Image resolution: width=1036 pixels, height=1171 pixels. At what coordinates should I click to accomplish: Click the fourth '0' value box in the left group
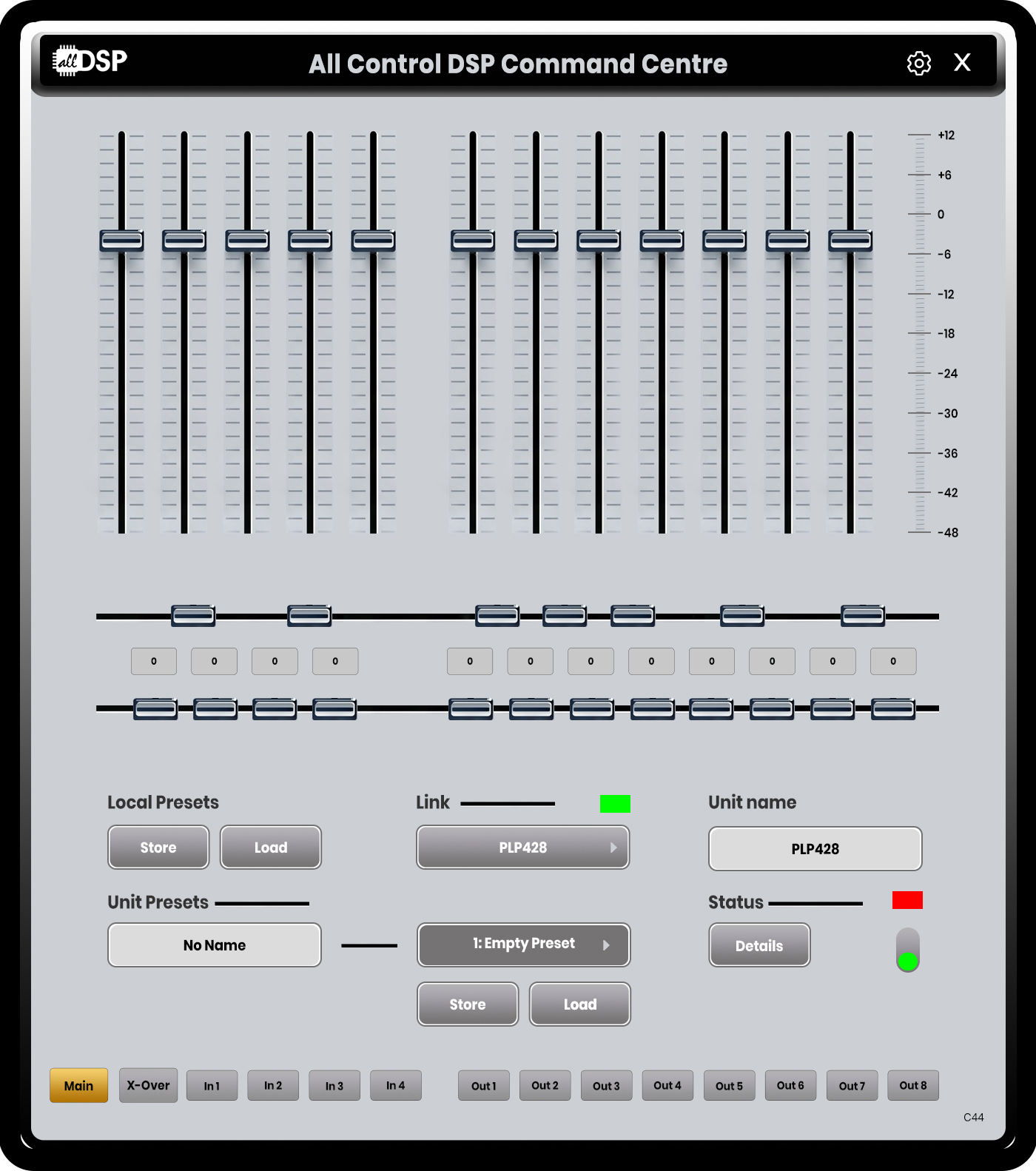point(335,662)
